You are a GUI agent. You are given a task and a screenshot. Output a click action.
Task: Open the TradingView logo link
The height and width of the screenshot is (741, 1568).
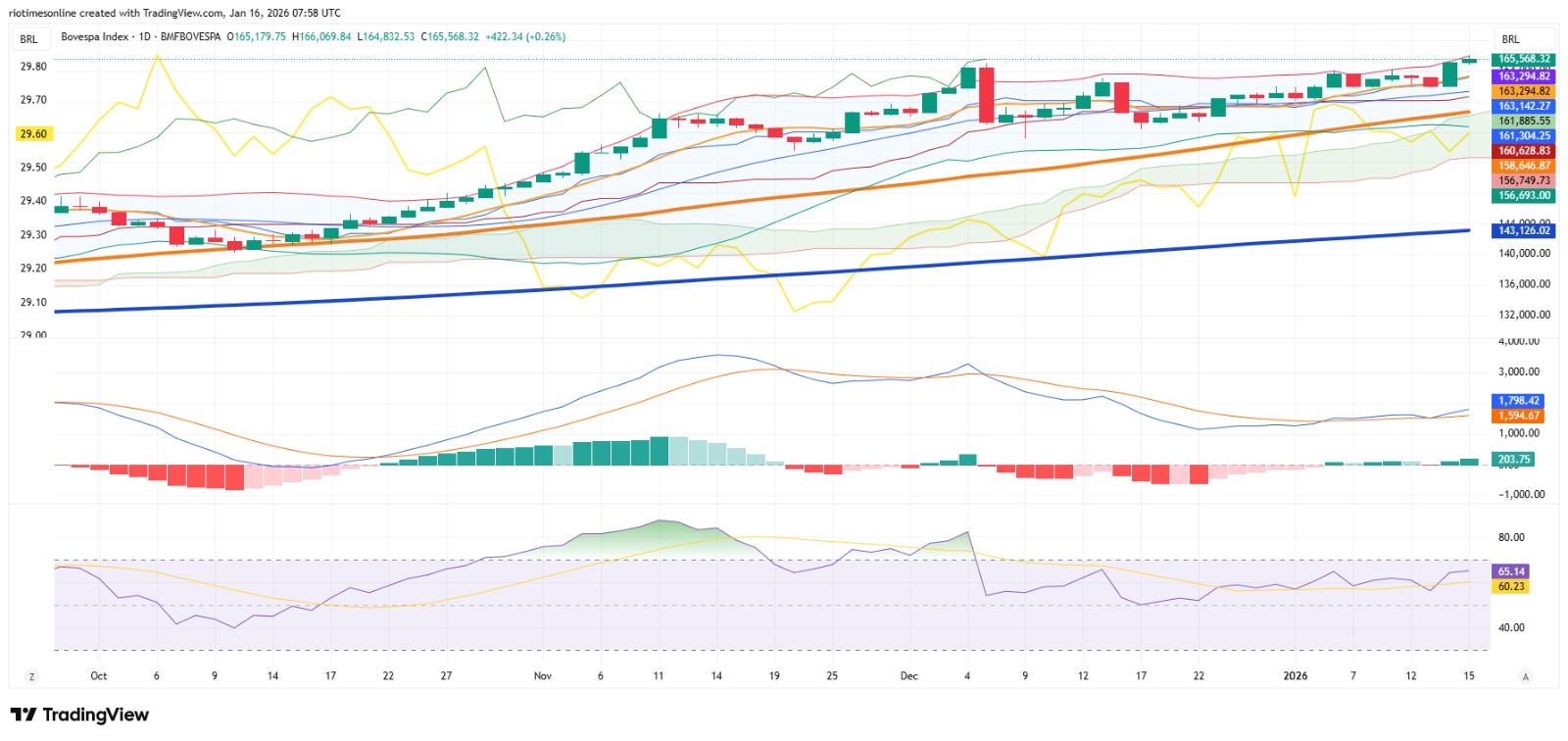79,715
